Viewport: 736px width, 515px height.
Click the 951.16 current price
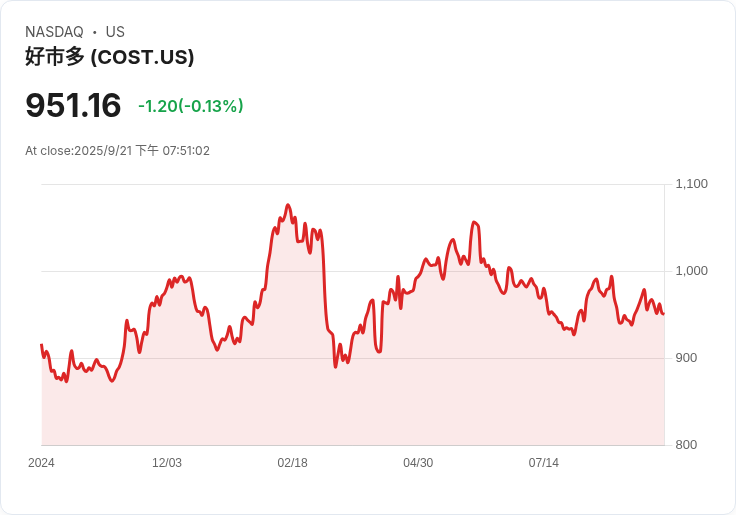pyautogui.click(x=73, y=106)
